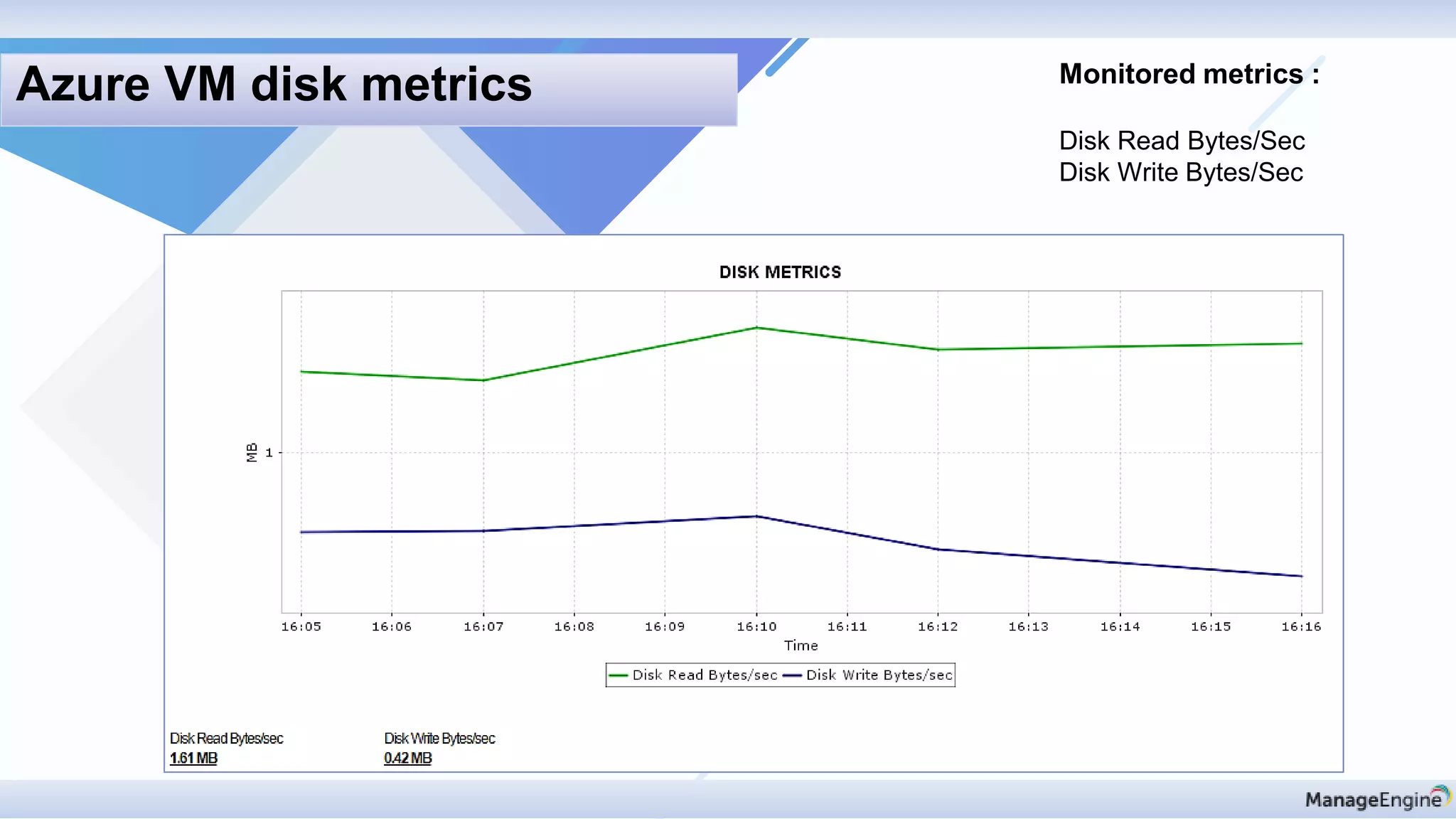This screenshot has width=1456, height=819.
Task: Click the Azure VM disk metrics heading
Action: click(x=274, y=84)
